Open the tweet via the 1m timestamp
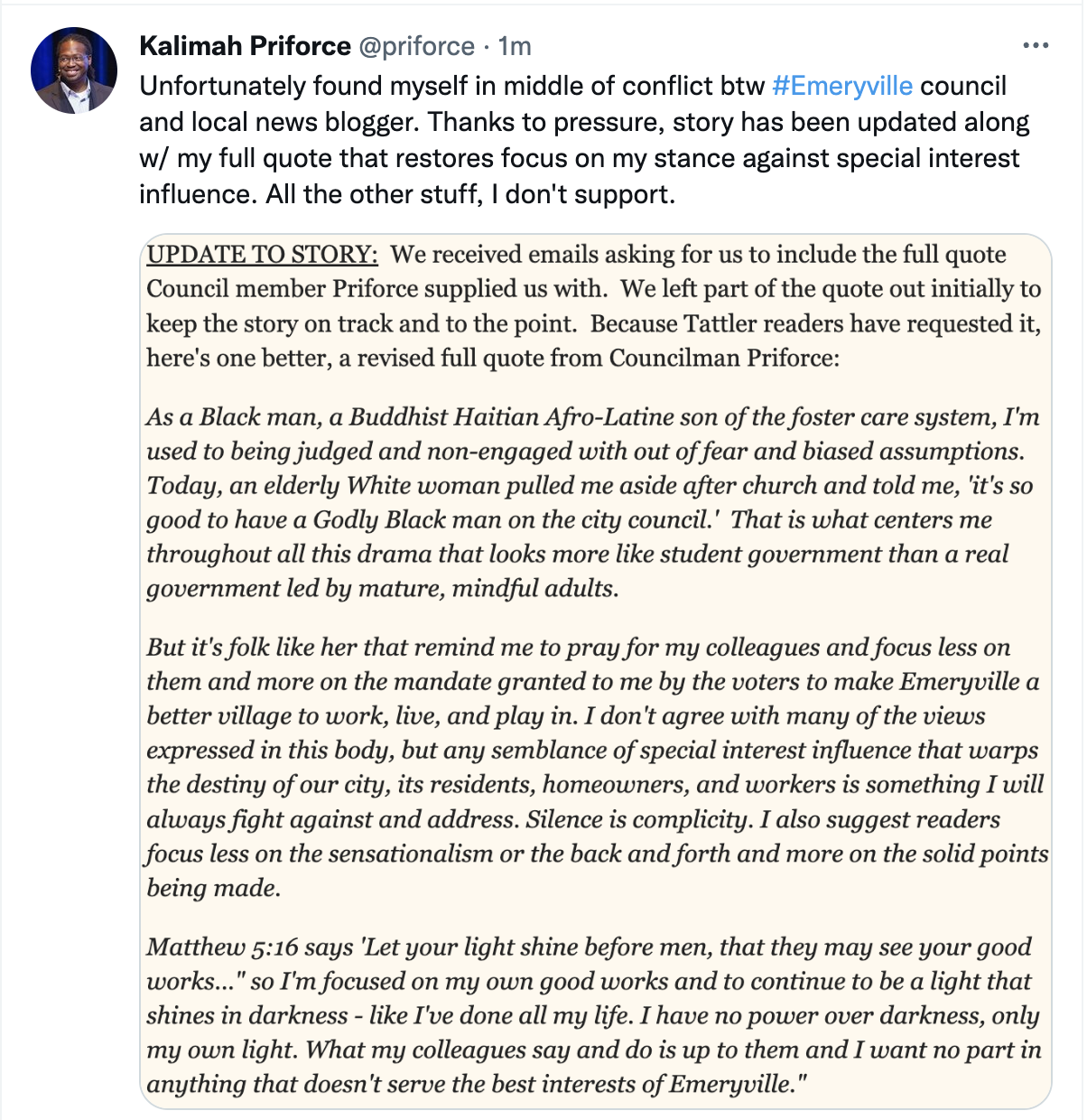Viewport: 1087px width, 1120px height. pyautogui.click(x=515, y=46)
